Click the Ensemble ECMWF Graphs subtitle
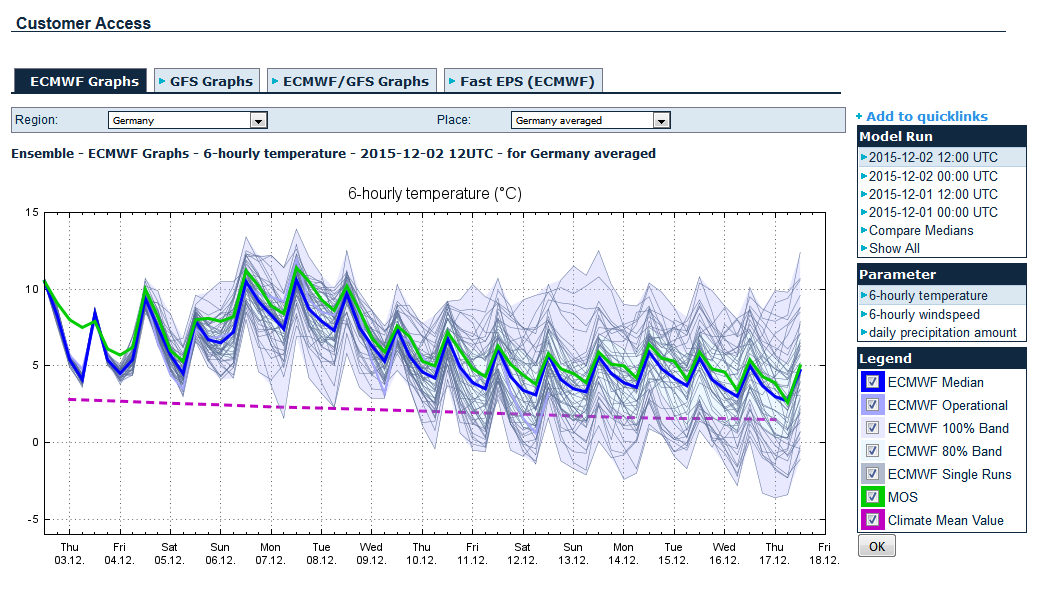1039x595 pixels. tap(333, 154)
